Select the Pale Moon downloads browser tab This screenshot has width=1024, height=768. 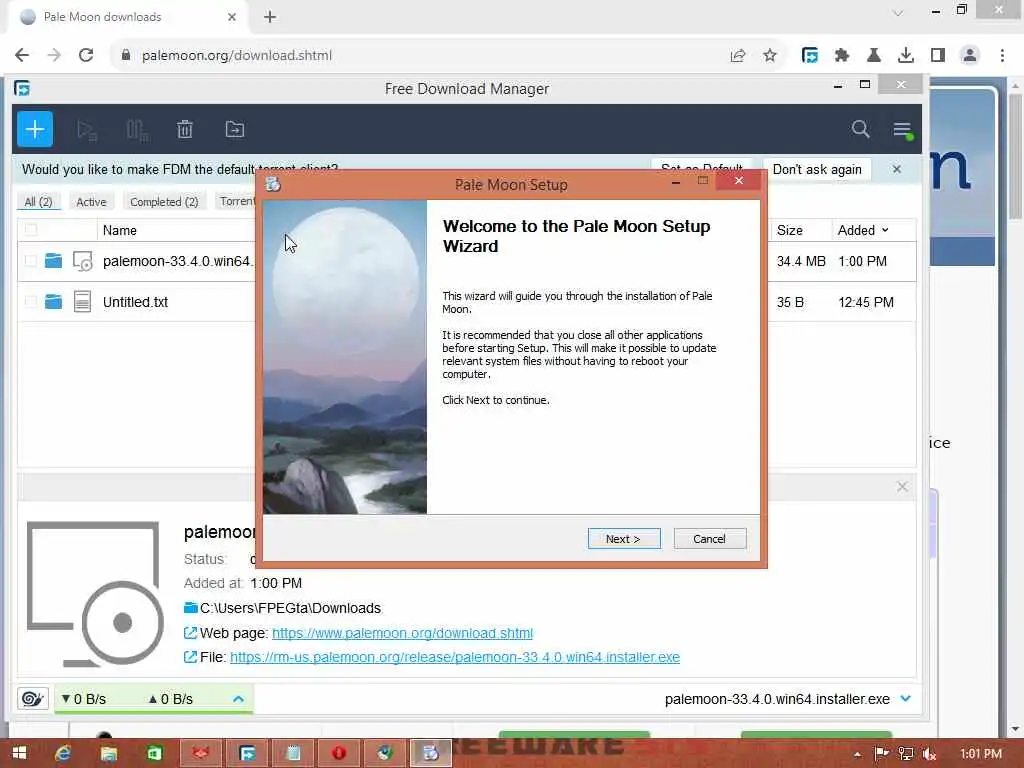point(128,17)
